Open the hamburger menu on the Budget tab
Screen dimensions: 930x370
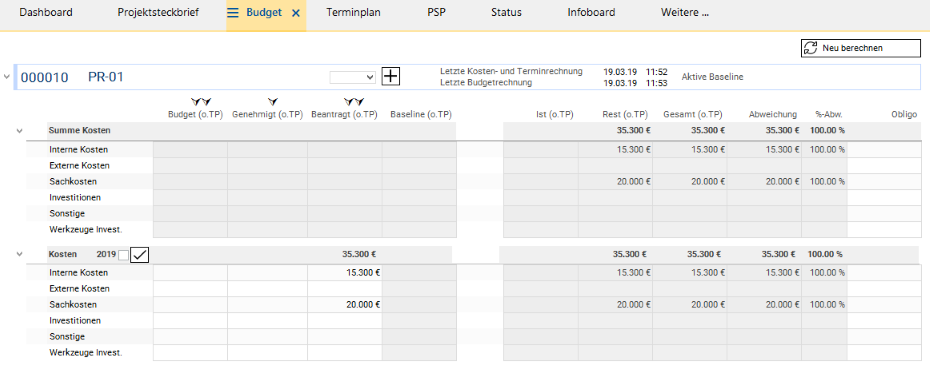click(233, 12)
